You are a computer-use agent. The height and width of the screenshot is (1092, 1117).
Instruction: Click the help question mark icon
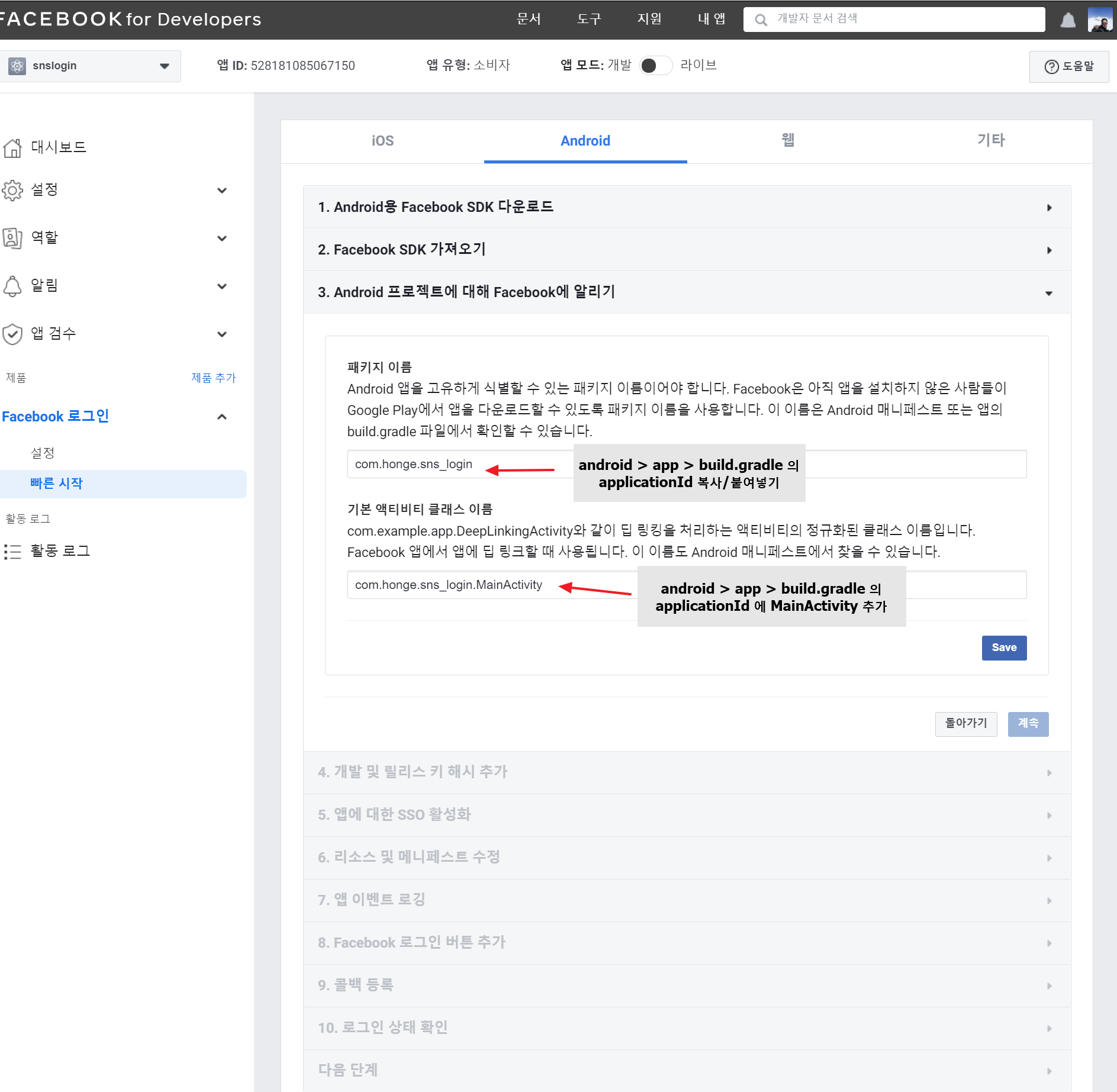[1051, 66]
